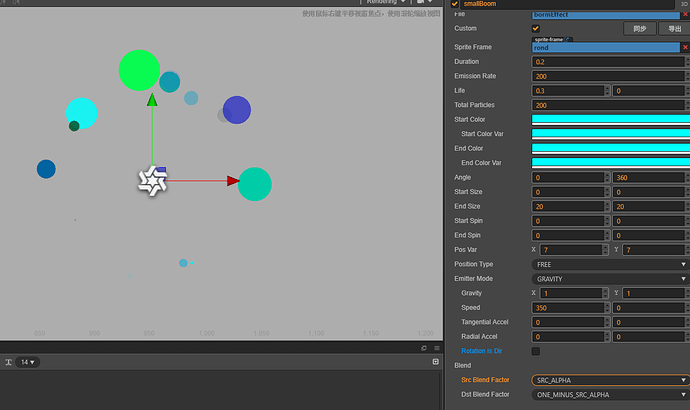Click the Speed variance field
This screenshot has width=690, height=410.
click(649, 308)
